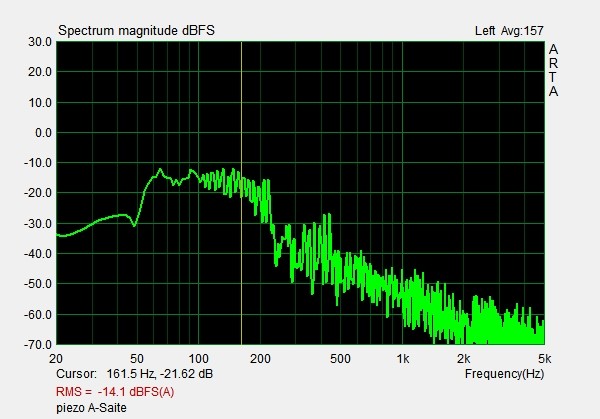The width and height of the screenshot is (600, 419).
Task: Click the -20.0 y-axis label
Action: click(38, 193)
